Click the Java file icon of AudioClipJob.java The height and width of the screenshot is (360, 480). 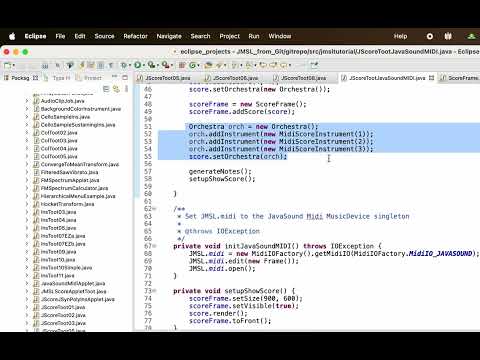36,101
